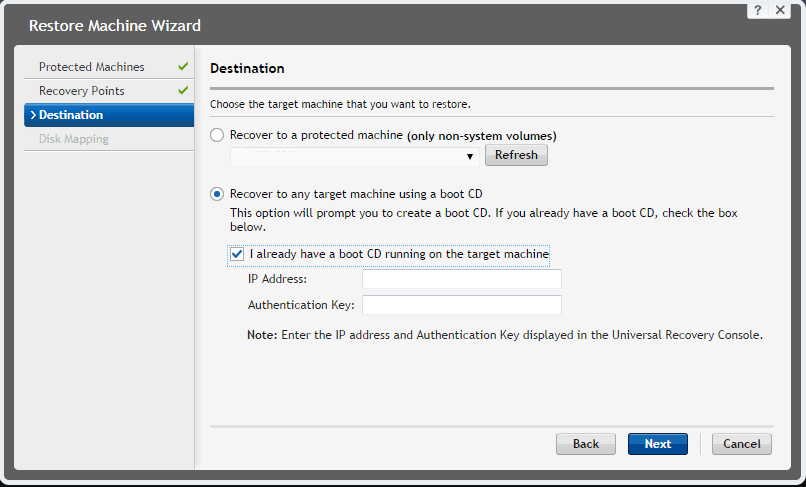The height and width of the screenshot is (487, 806).
Task: Cancel the restore wizard
Action: 742,444
